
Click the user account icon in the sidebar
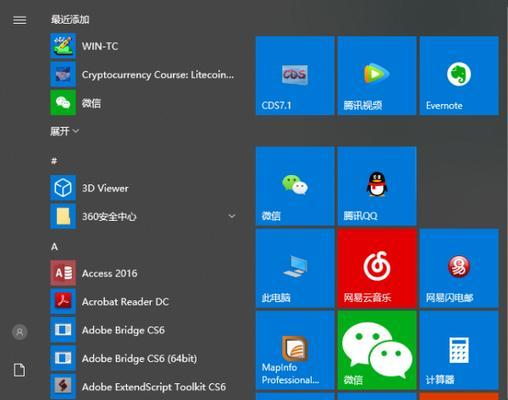(x=20, y=332)
